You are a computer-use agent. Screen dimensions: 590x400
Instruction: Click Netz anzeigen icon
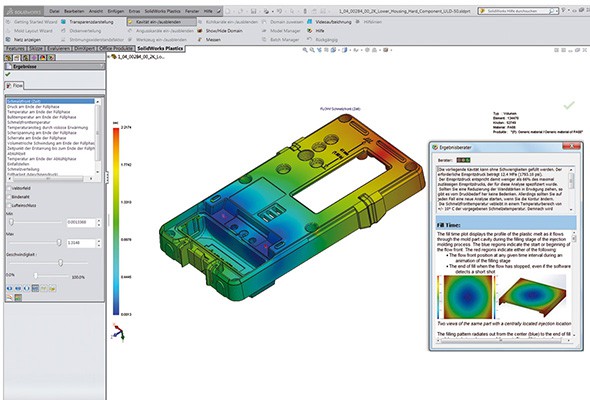point(8,40)
